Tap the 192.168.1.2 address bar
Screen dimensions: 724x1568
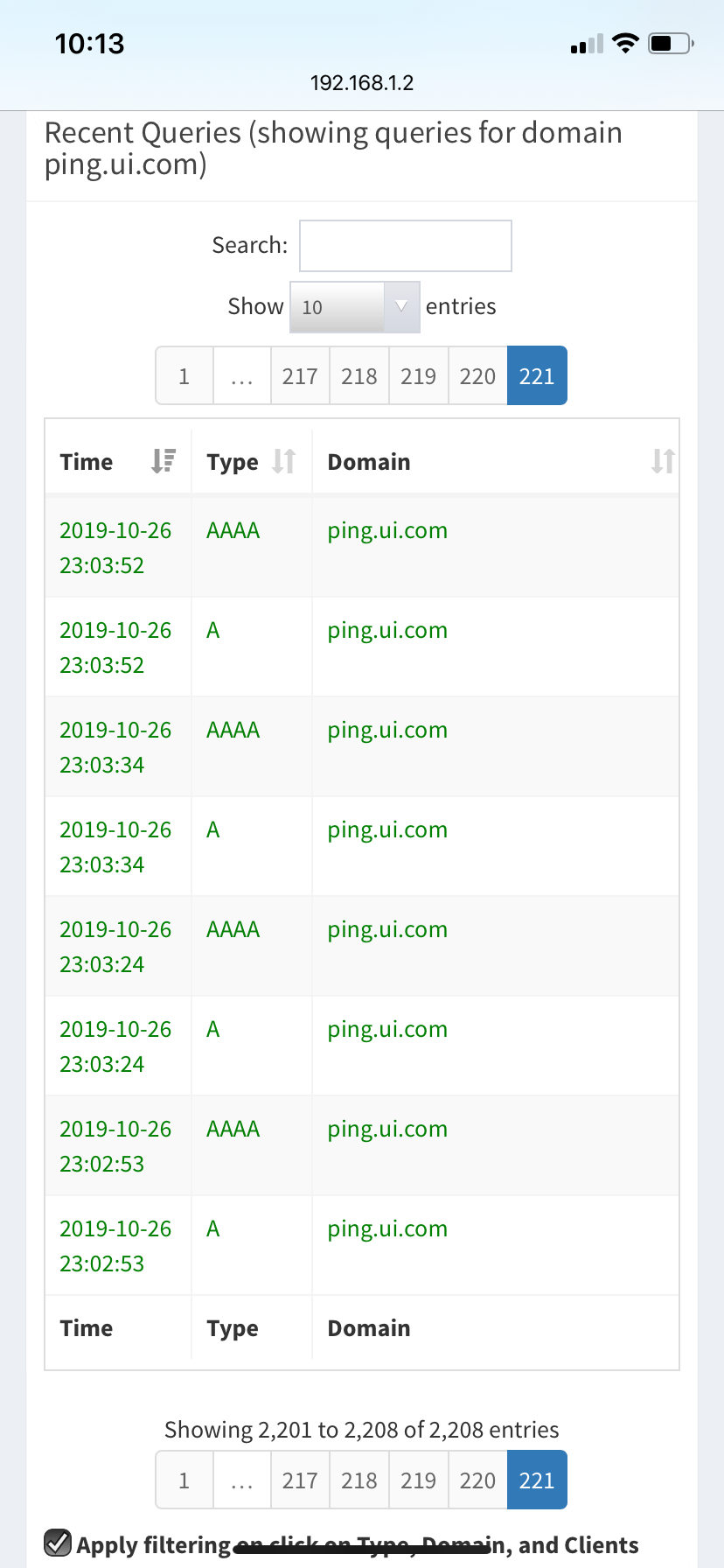[x=362, y=83]
